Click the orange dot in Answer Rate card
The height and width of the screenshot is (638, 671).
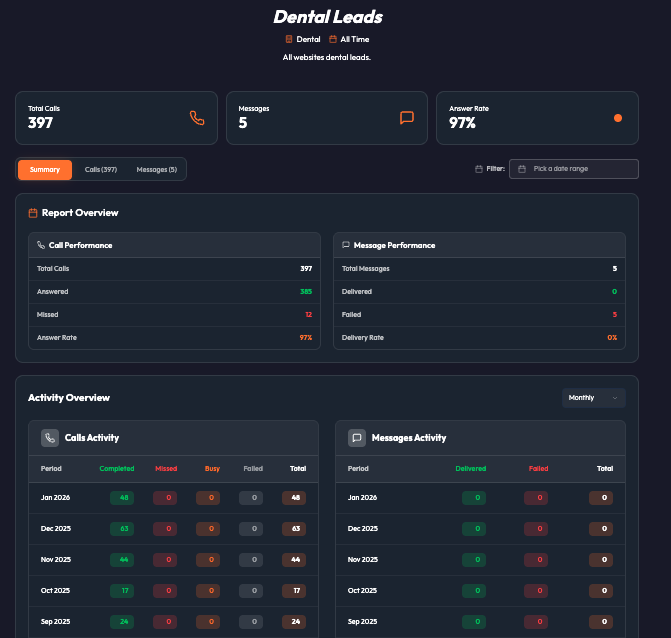click(617, 117)
